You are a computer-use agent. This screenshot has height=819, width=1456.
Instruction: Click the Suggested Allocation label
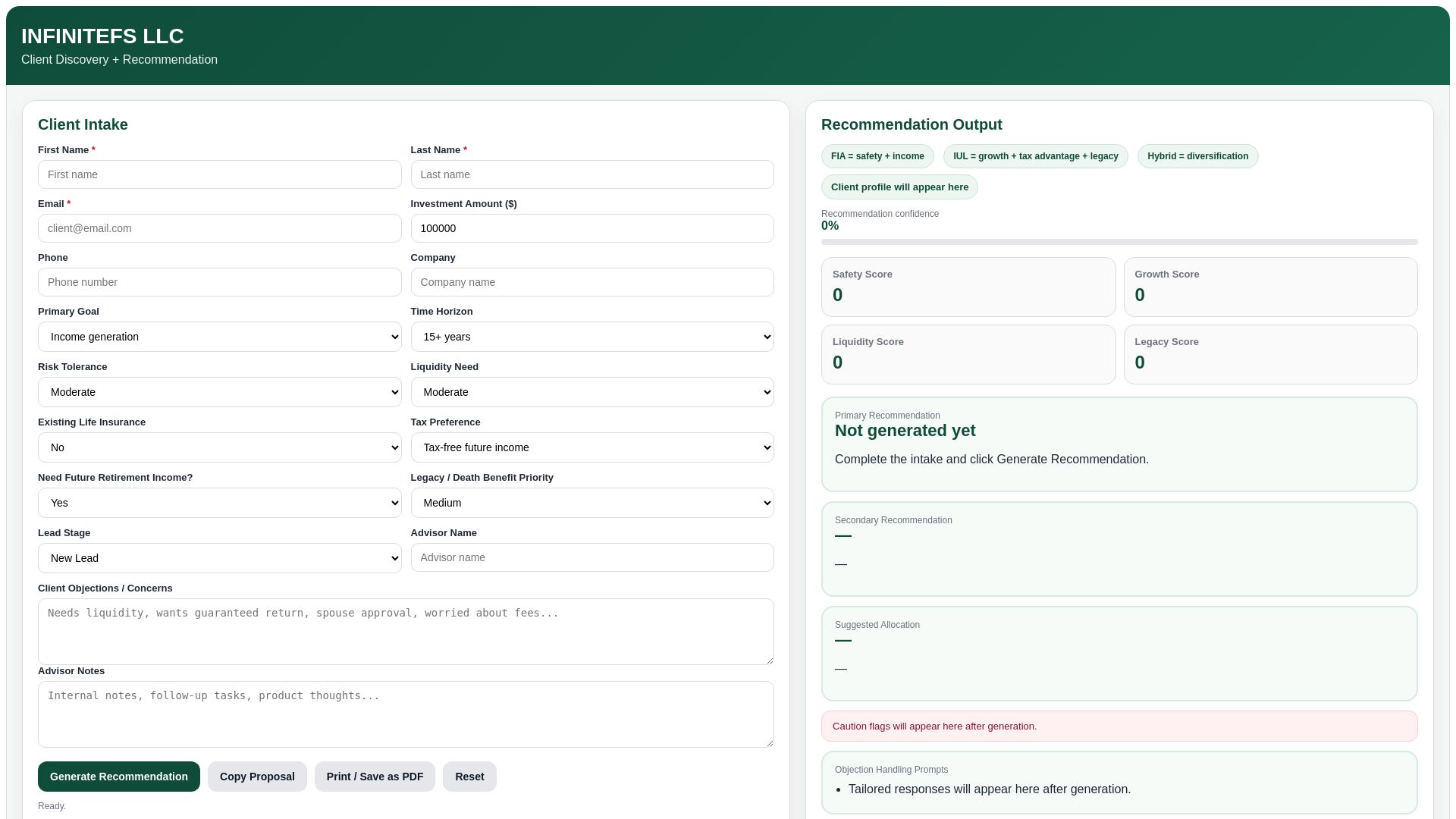(877, 625)
